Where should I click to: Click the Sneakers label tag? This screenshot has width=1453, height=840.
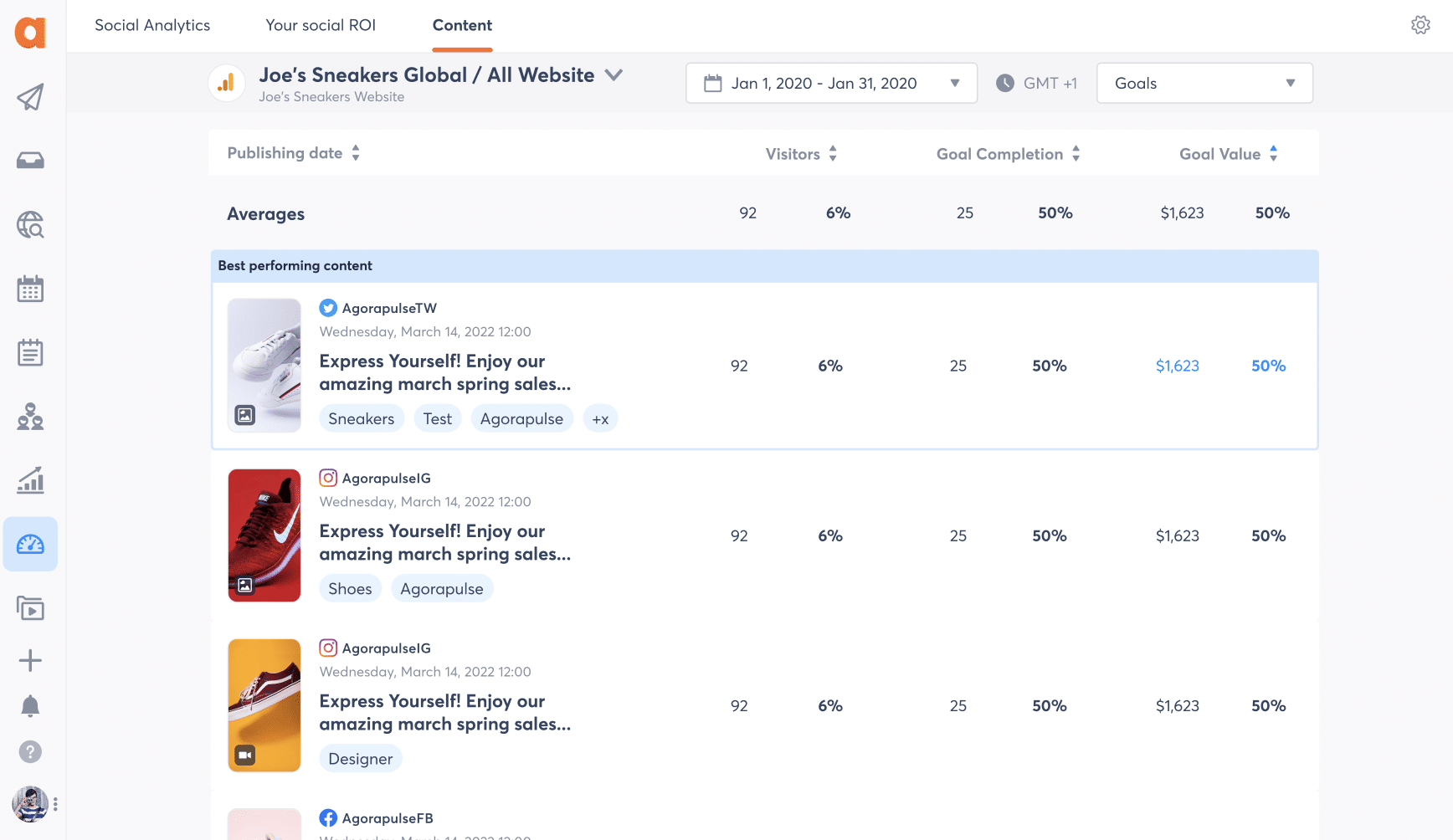coord(362,418)
